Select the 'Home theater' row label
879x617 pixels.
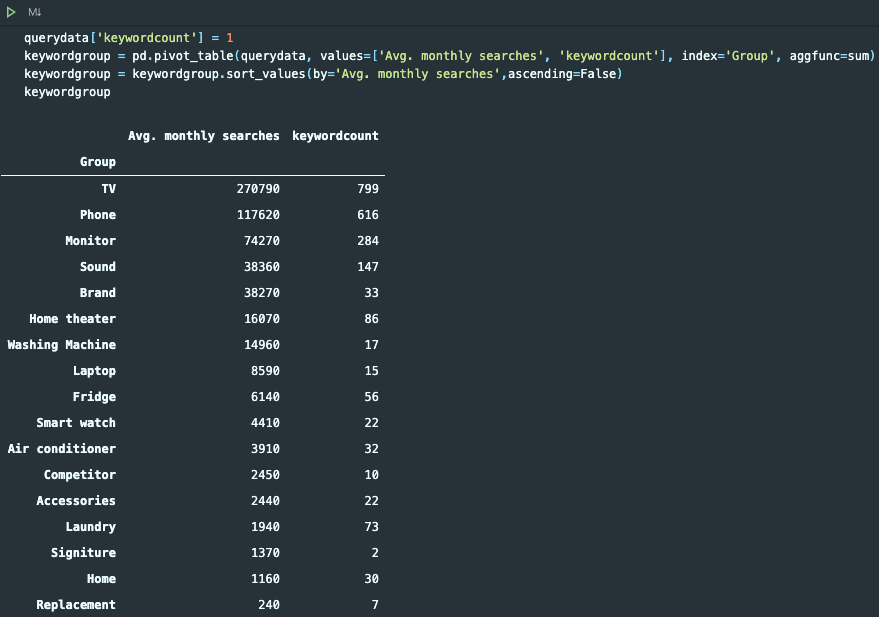click(72, 319)
